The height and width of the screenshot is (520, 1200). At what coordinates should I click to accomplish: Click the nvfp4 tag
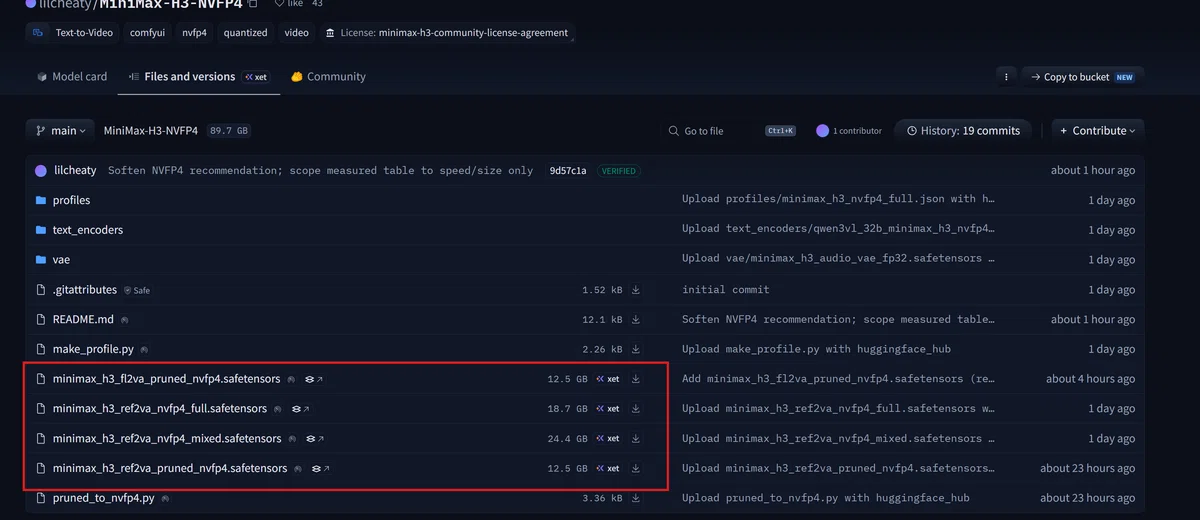pyautogui.click(x=194, y=32)
